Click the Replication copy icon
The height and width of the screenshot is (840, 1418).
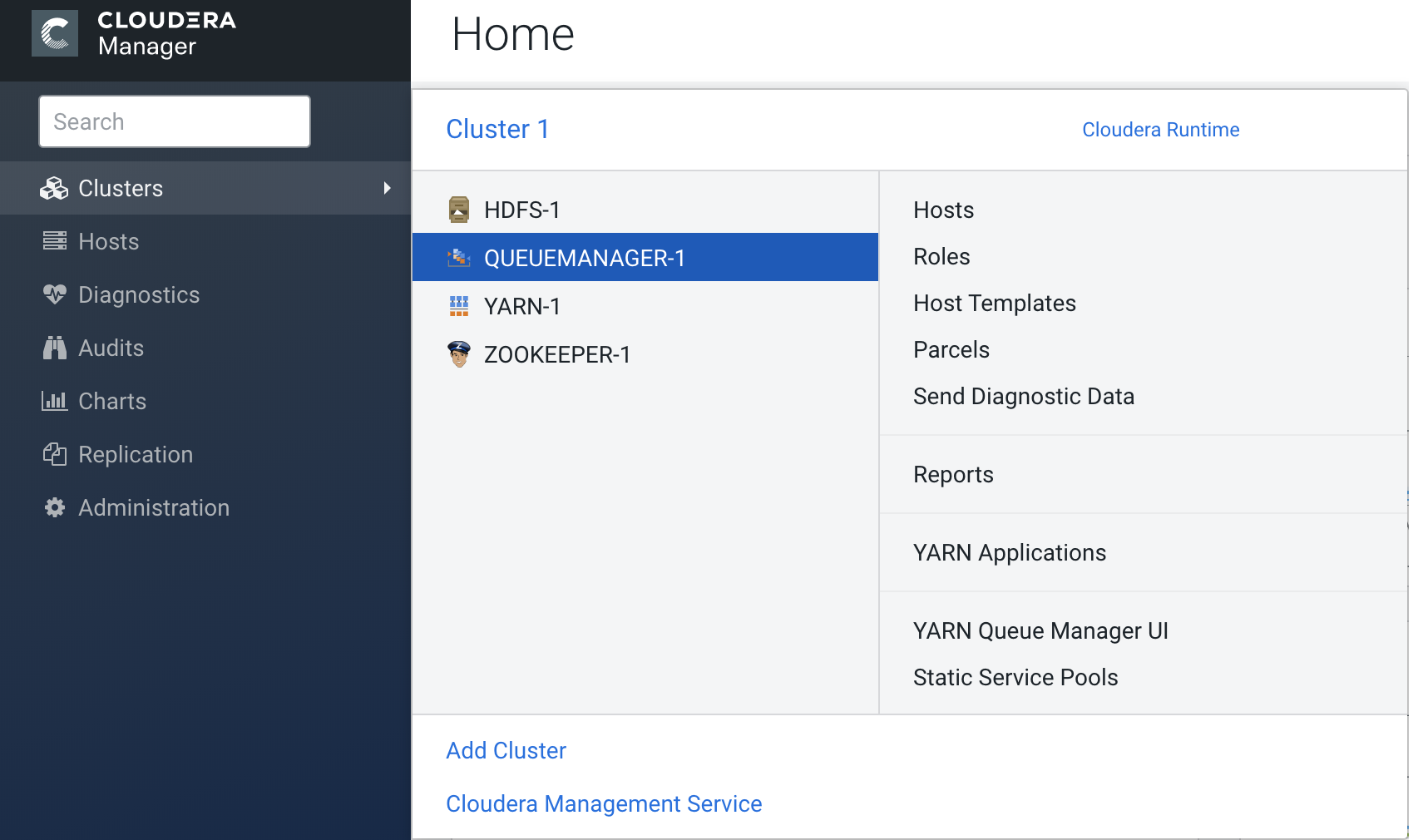(55, 454)
